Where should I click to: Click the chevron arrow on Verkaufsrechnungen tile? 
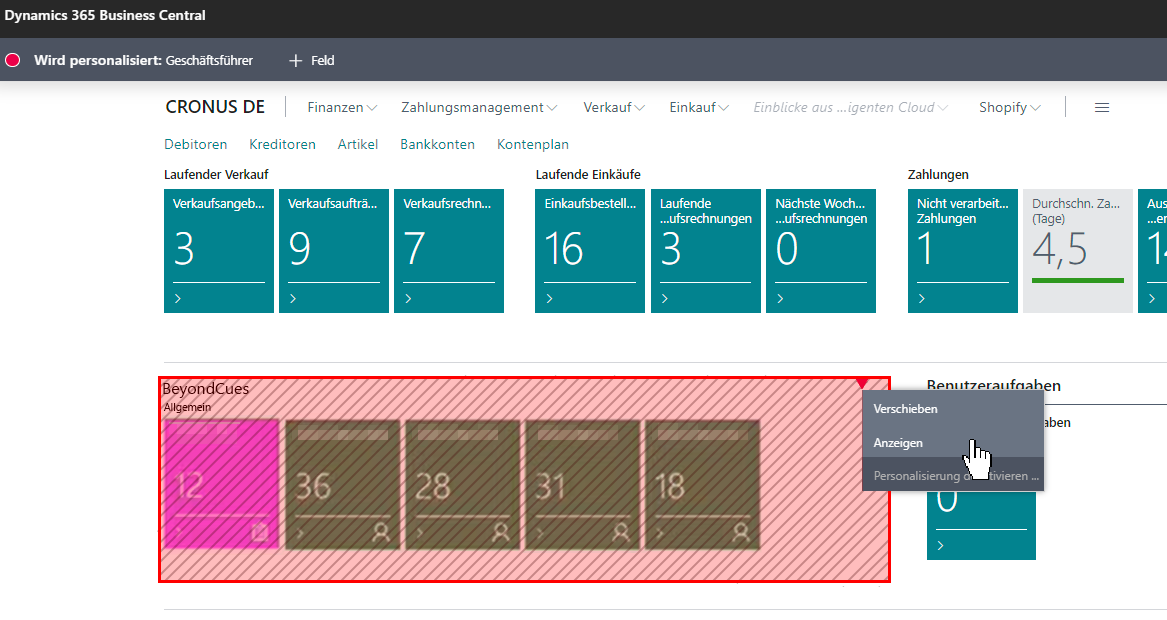point(410,297)
